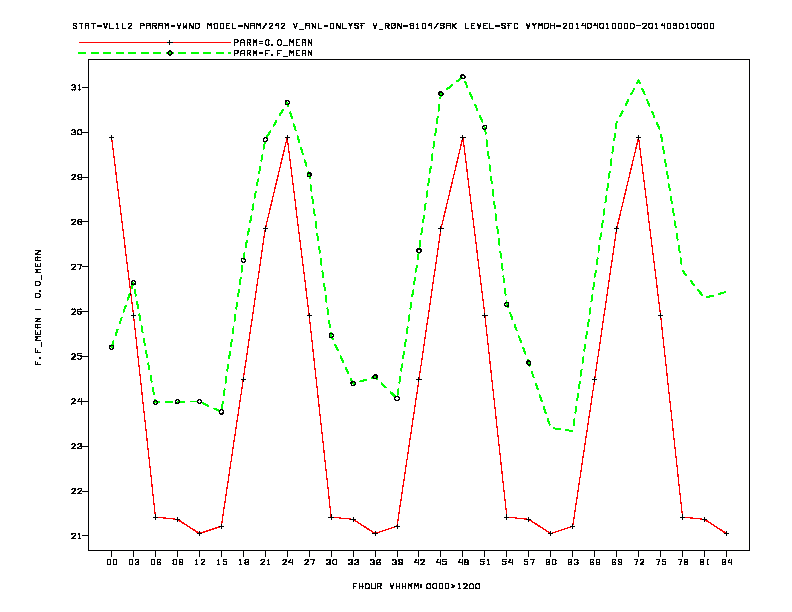Click the green circle marker at hour 00
The image size is (792, 612).
tap(112, 347)
